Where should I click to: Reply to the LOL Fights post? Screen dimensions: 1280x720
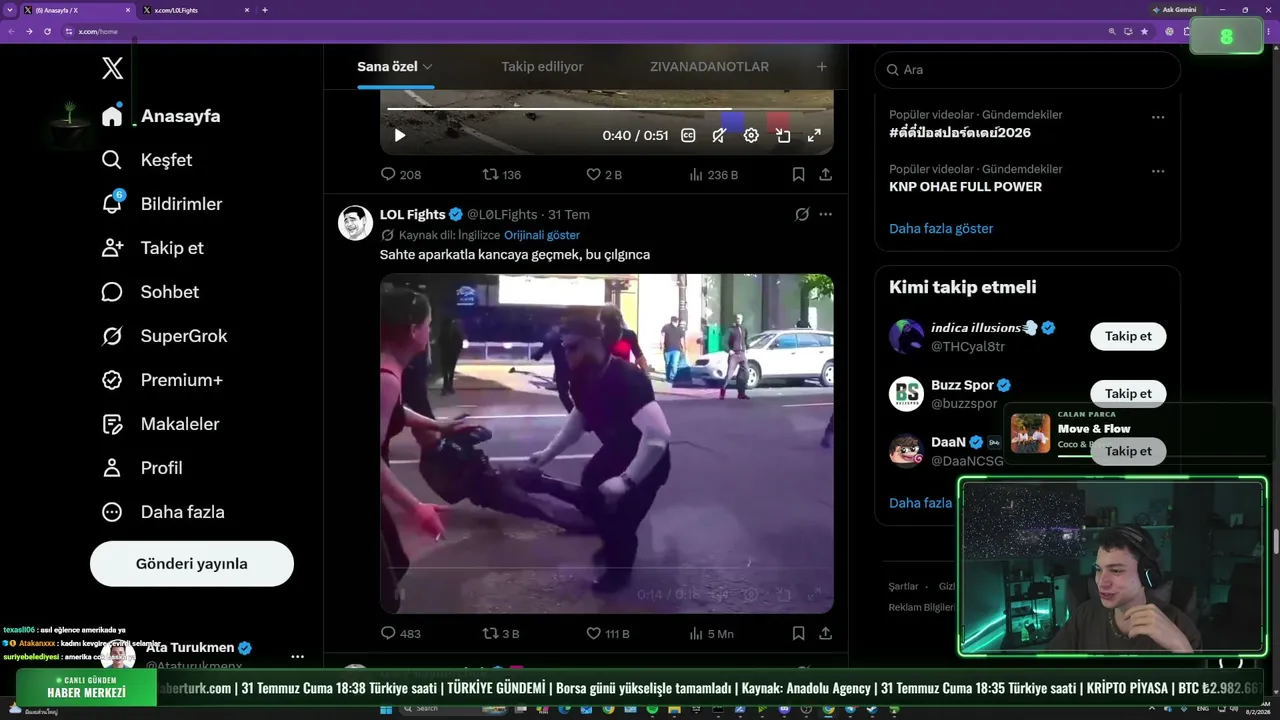click(401, 634)
